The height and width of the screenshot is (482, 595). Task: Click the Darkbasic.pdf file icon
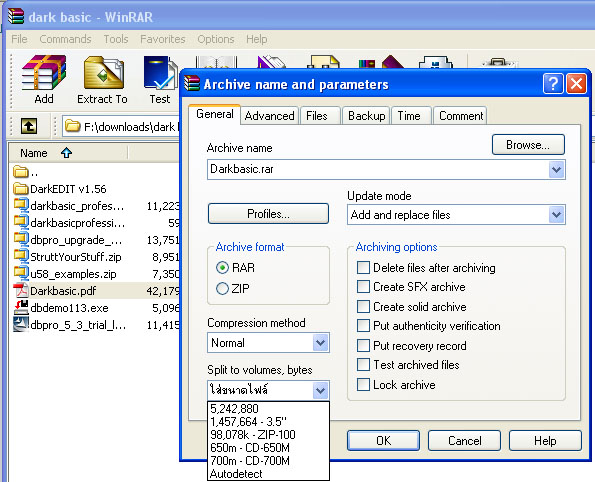[x=20, y=290]
